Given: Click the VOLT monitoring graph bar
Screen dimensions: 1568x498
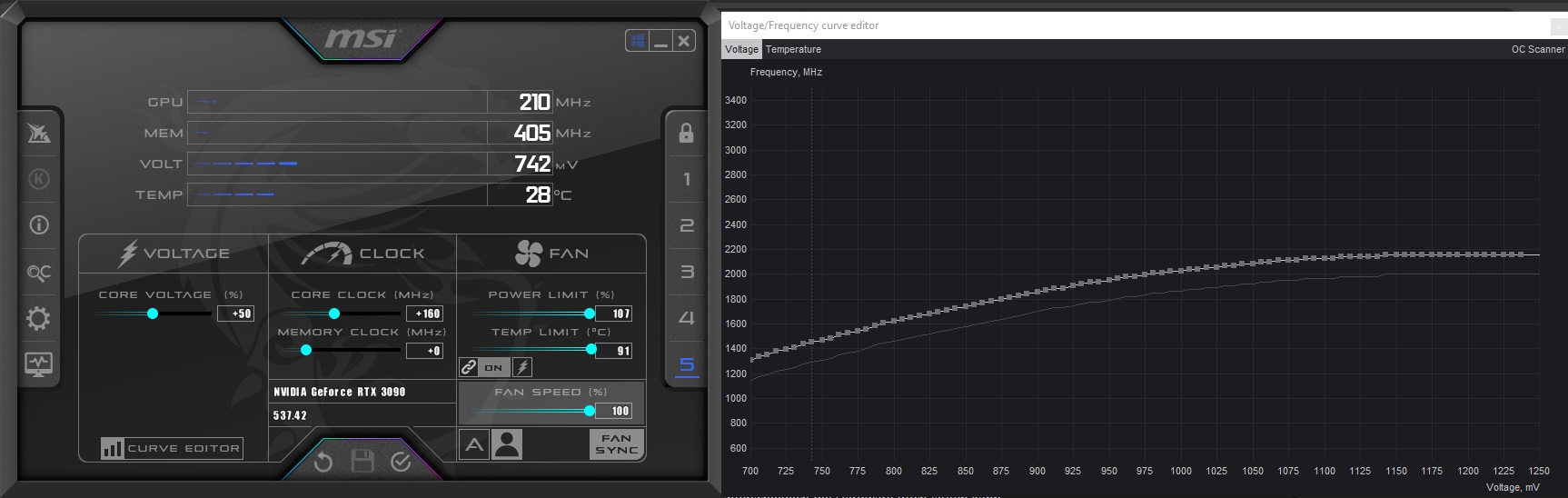Looking at the screenshot, I should tap(337, 164).
